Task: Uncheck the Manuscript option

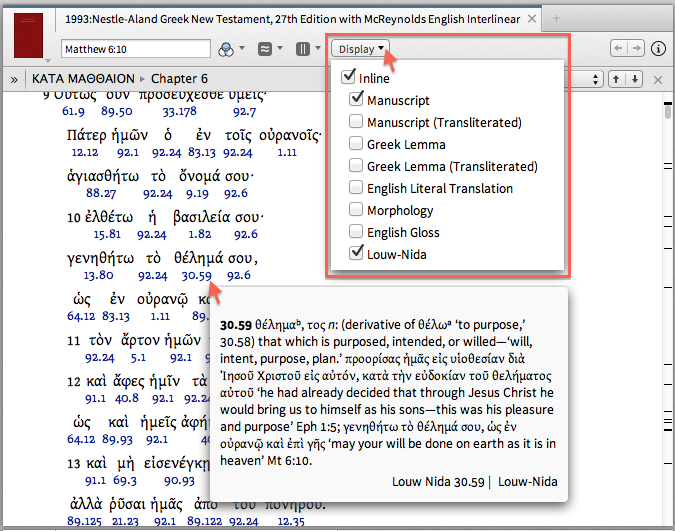Action: pos(356,98)
